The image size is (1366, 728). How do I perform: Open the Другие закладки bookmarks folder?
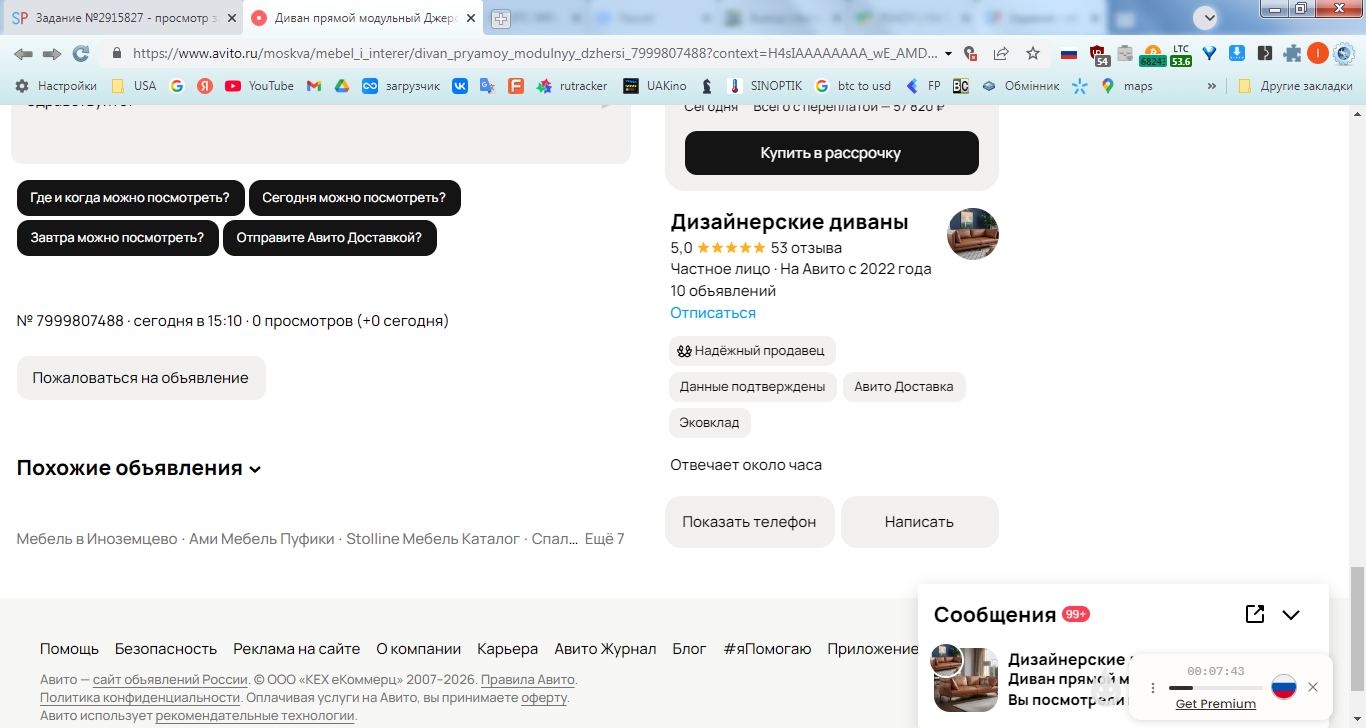pyautogui.click(x=1295, y=86)
